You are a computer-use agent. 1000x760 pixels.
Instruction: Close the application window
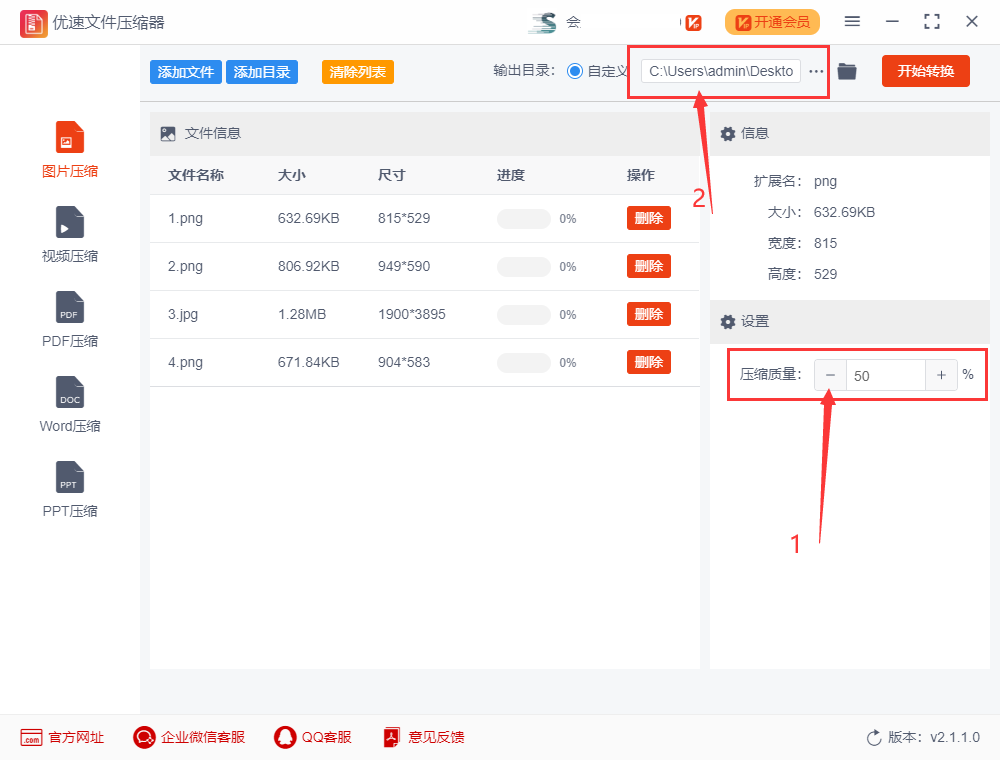click(x=972, y=22)
